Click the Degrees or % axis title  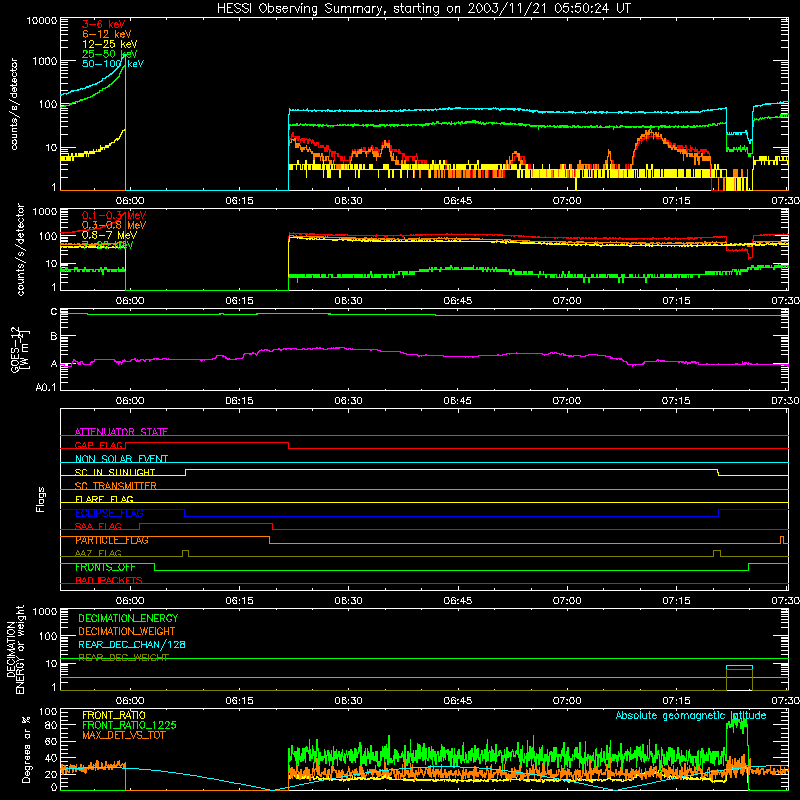tap(26, 750)
